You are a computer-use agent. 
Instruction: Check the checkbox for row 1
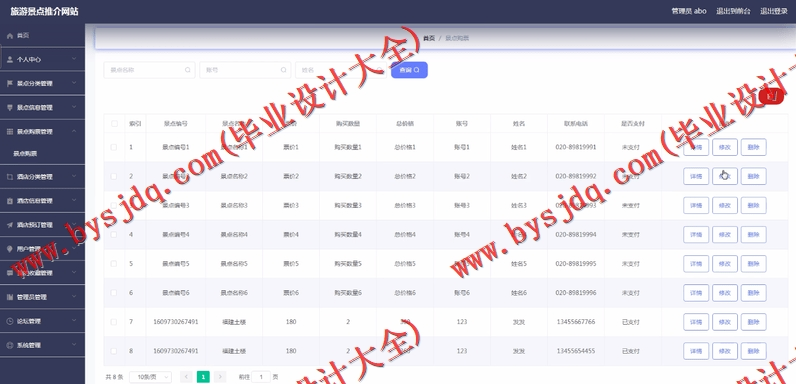pyautogui.click(x=114, y=147)
